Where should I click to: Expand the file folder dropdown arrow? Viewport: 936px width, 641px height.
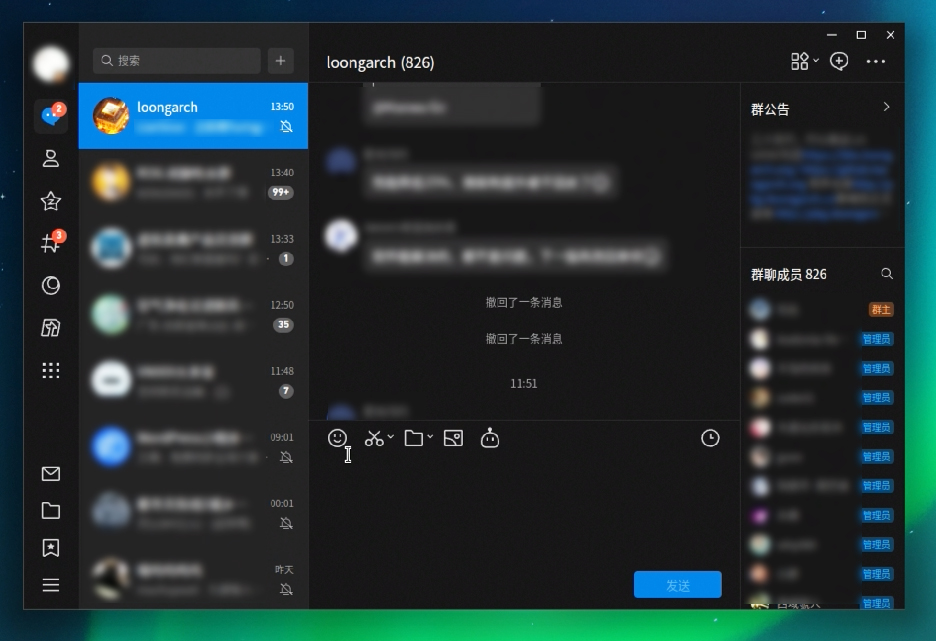click(430, 438)
